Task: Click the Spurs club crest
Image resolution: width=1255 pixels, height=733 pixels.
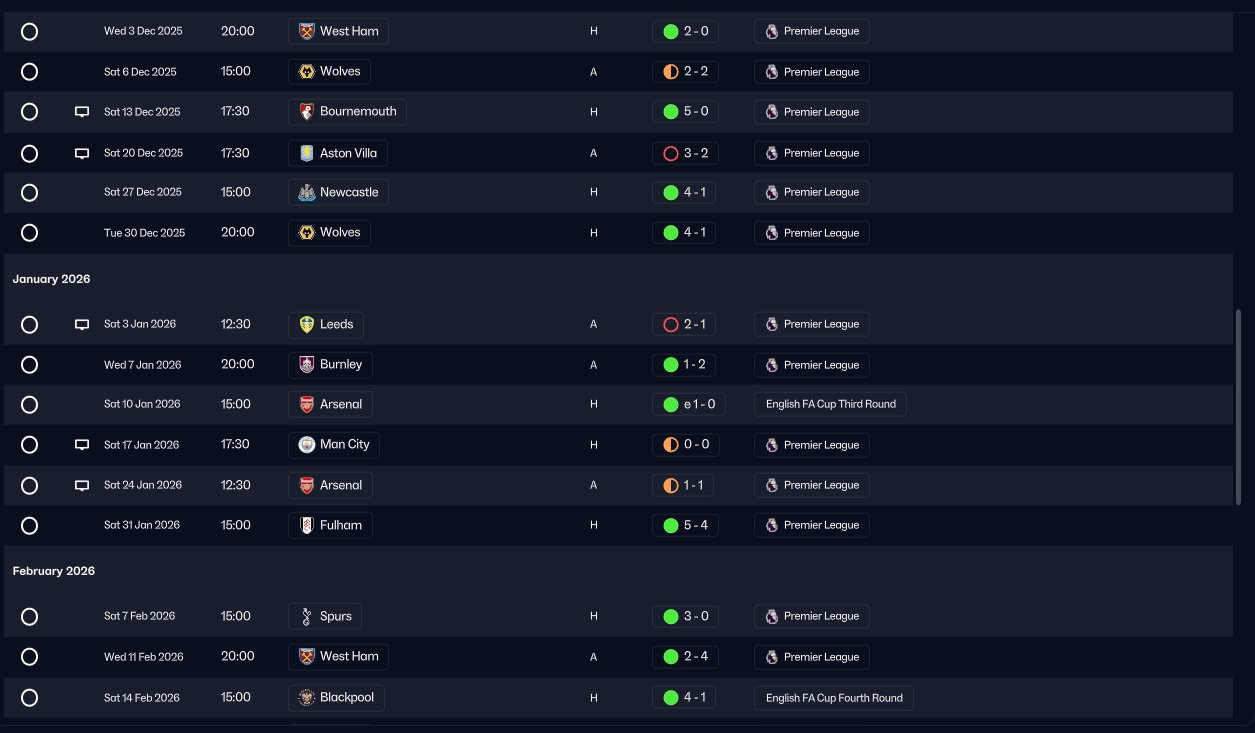Action: [307, 616]
